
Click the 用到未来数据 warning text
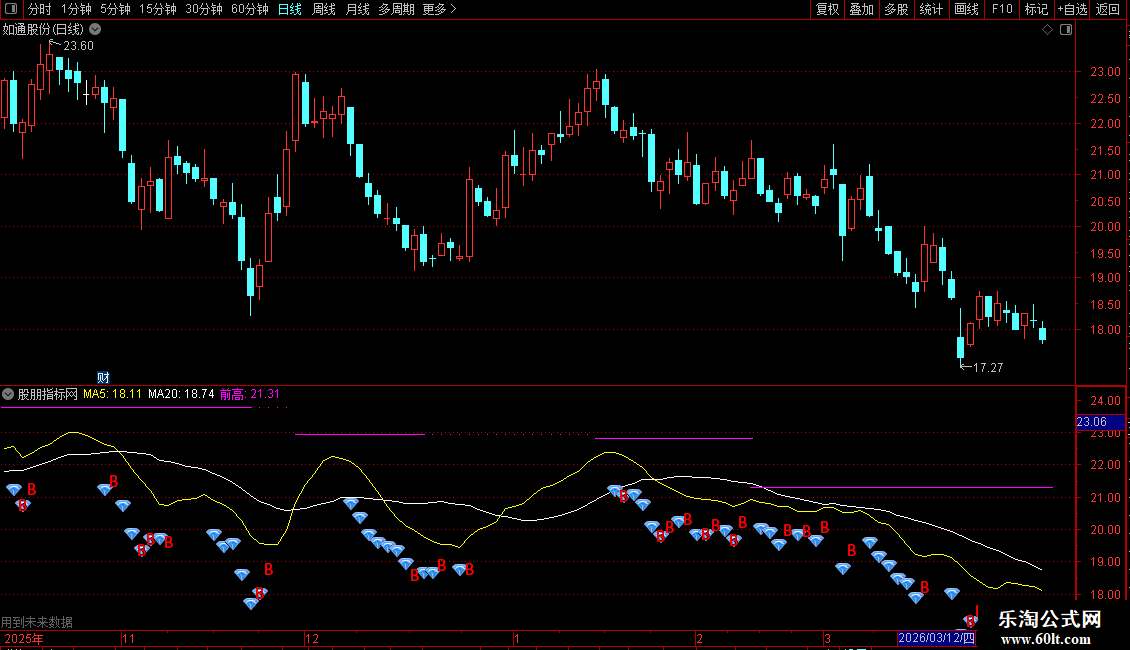37,622
